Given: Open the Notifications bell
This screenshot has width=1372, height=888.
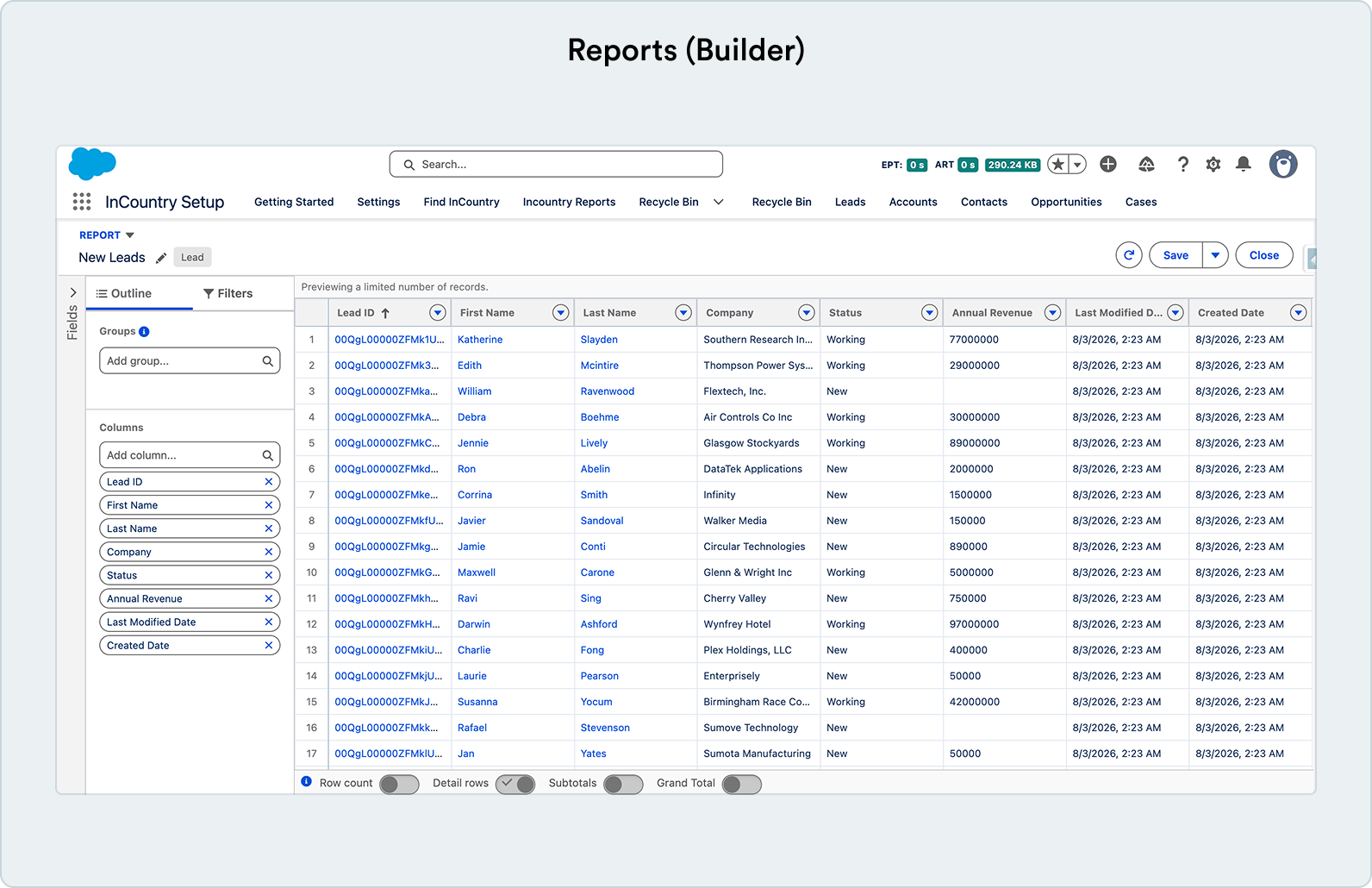Looking at the screenshot, I should [x=1244, y=164].
